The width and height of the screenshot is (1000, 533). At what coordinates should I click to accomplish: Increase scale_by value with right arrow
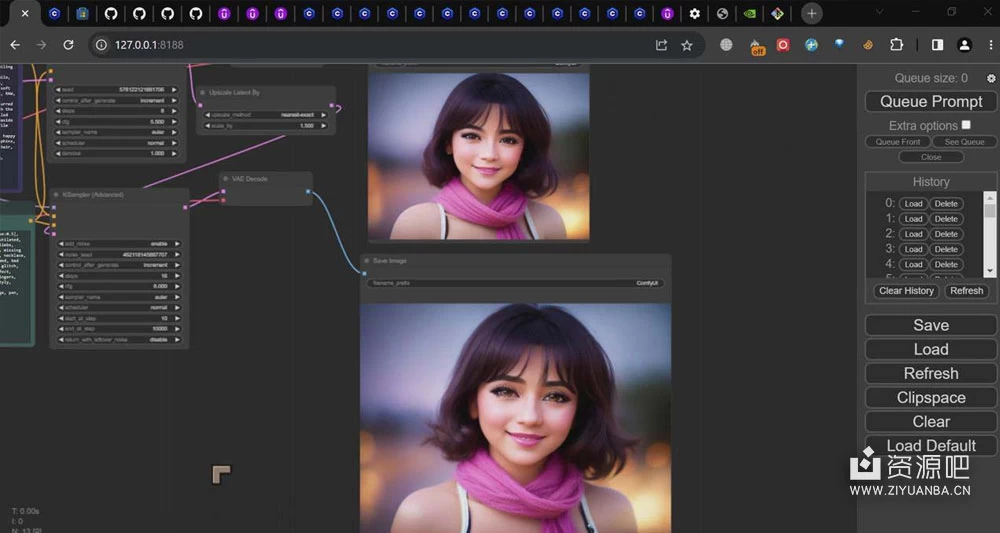coord(324,126)
